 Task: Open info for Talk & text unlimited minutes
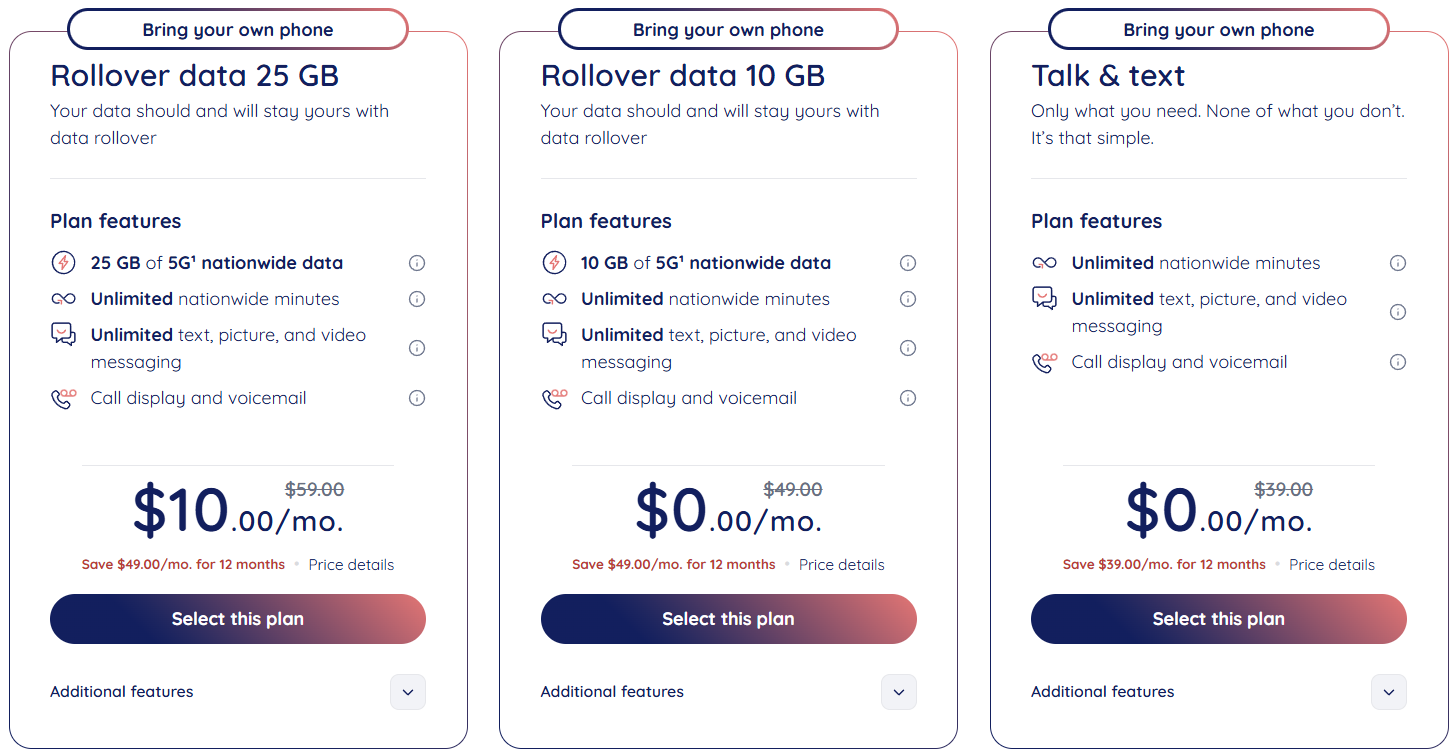(1398, 263)
